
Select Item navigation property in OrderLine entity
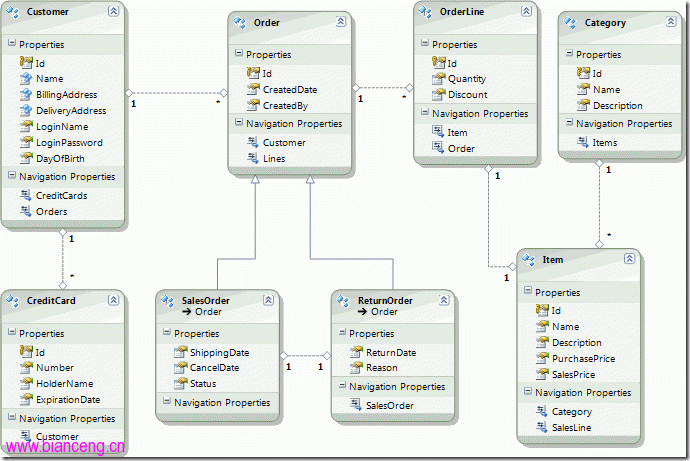(458, 133)
